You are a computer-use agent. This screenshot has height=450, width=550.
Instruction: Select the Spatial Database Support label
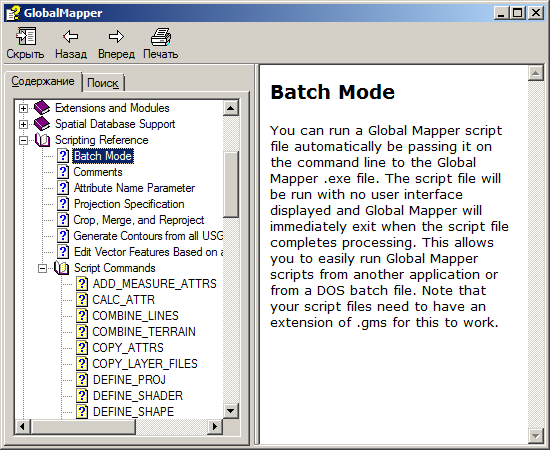click(115, 124)
